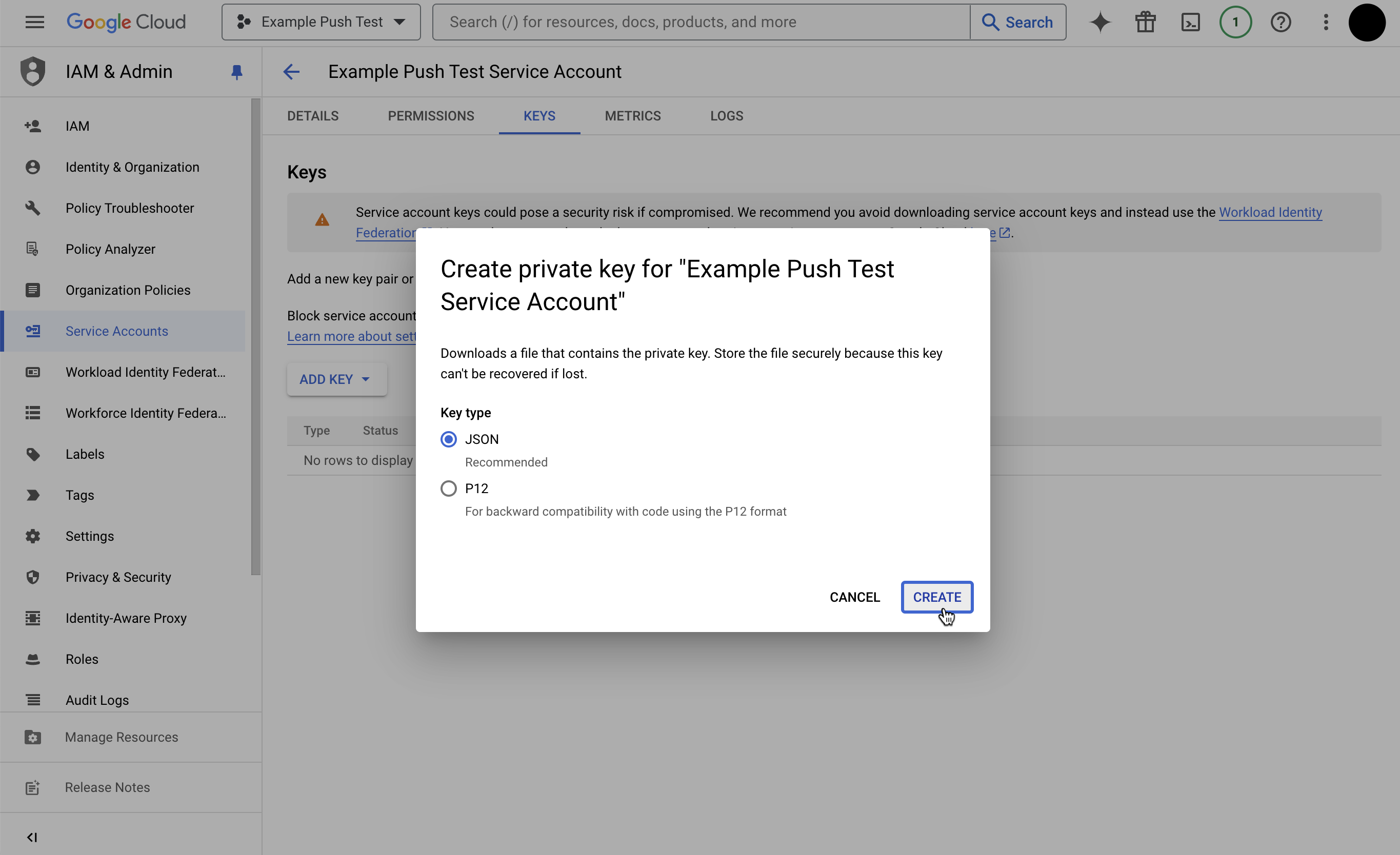
Task: Click the Google Cloud logo
Action: pyautogui.click(x=126, y=22)
